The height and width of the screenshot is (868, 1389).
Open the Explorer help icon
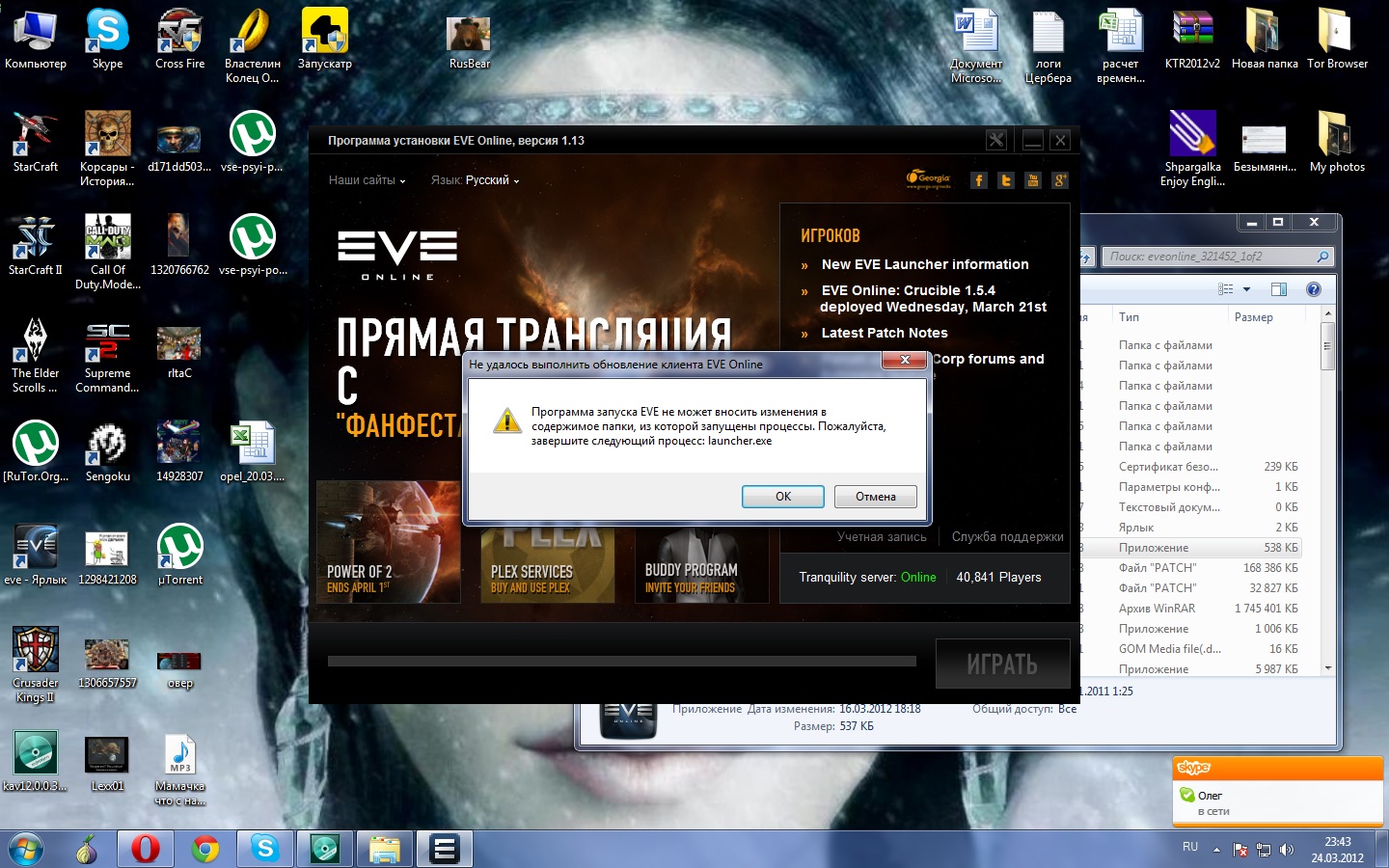point(1313,289)
